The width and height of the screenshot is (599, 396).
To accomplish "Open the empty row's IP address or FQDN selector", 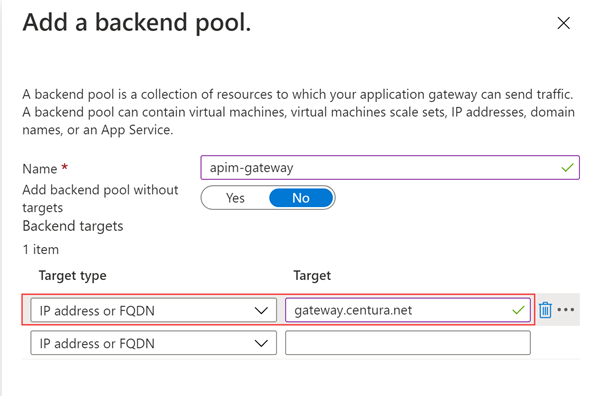I will (154, 343).
